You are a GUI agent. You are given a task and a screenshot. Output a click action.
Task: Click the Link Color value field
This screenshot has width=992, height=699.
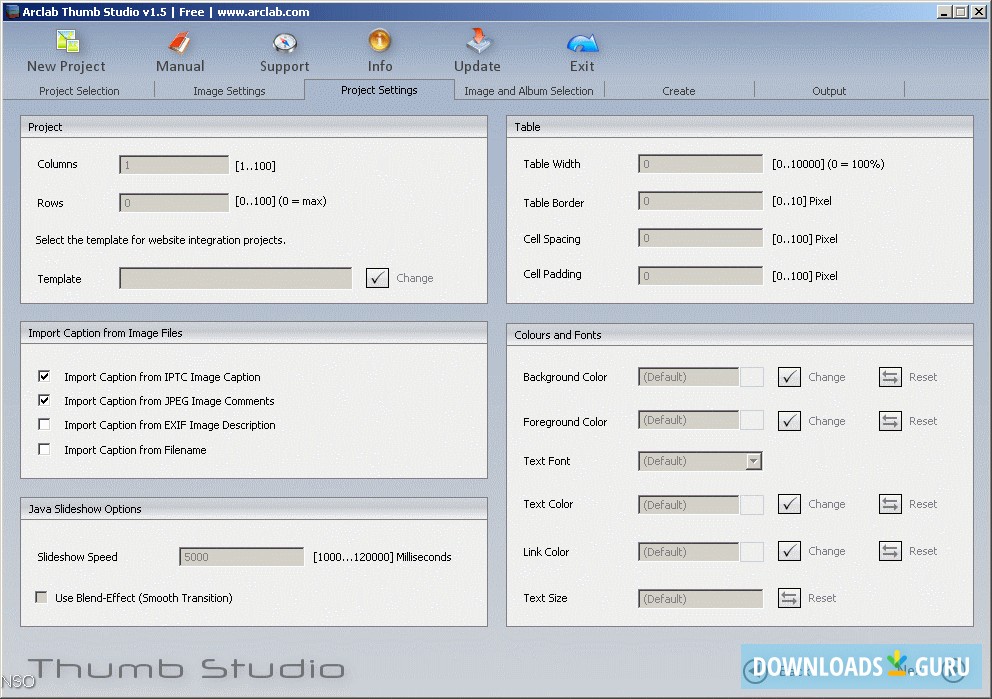tap(688, 552)
